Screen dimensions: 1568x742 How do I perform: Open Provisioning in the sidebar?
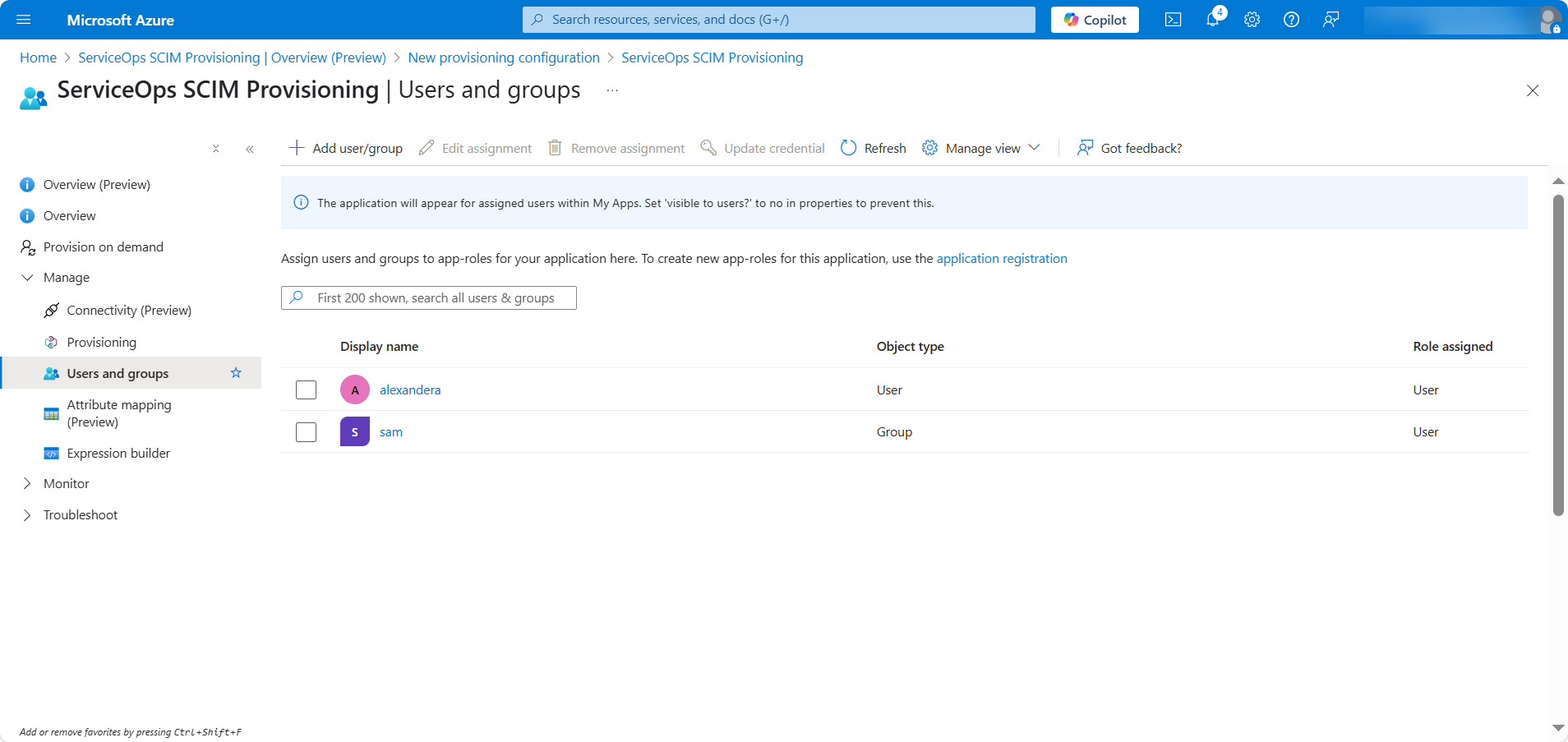click(101, 342)
